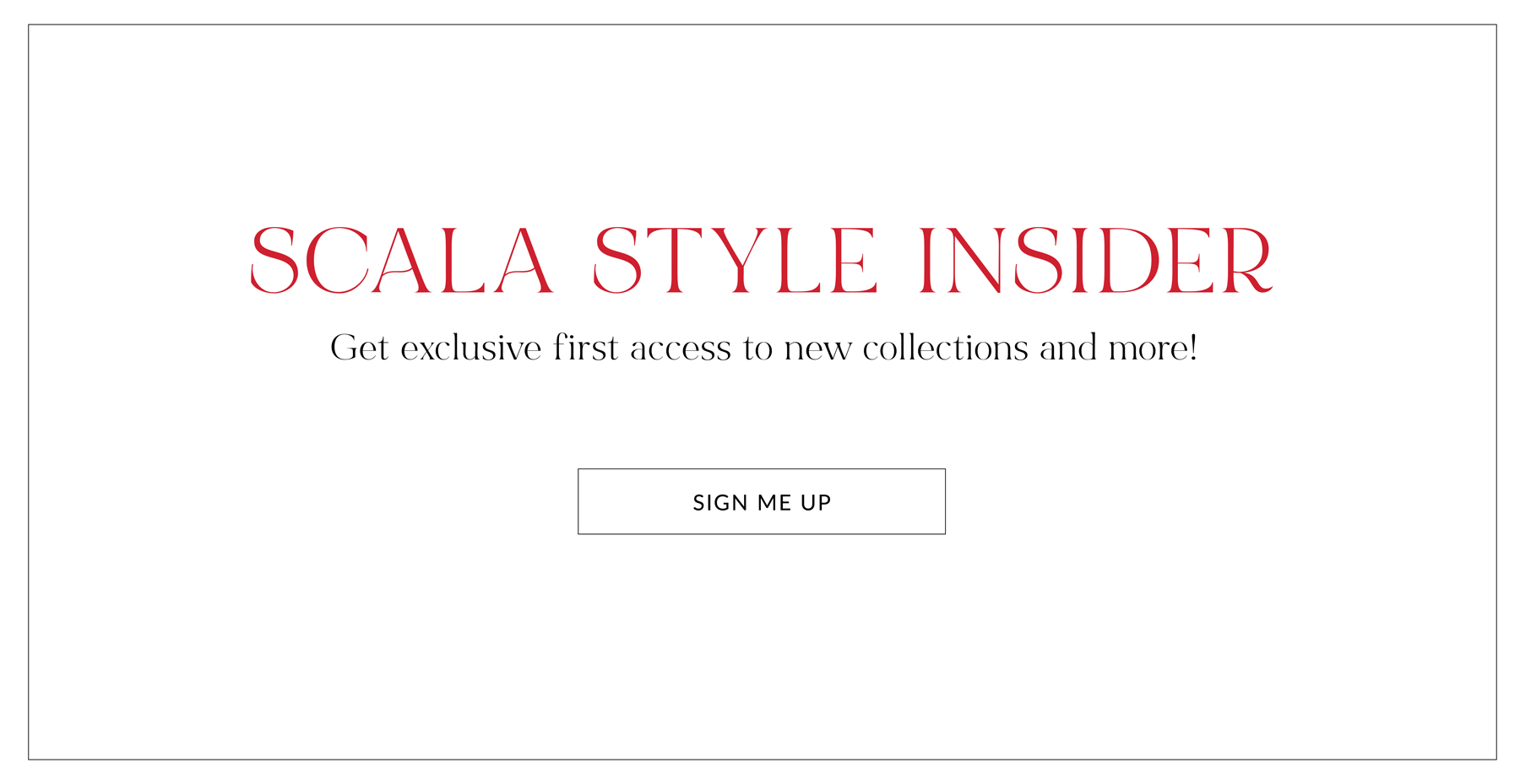
Task: Click the word first in the subtitle
Action: pos(585,348)
